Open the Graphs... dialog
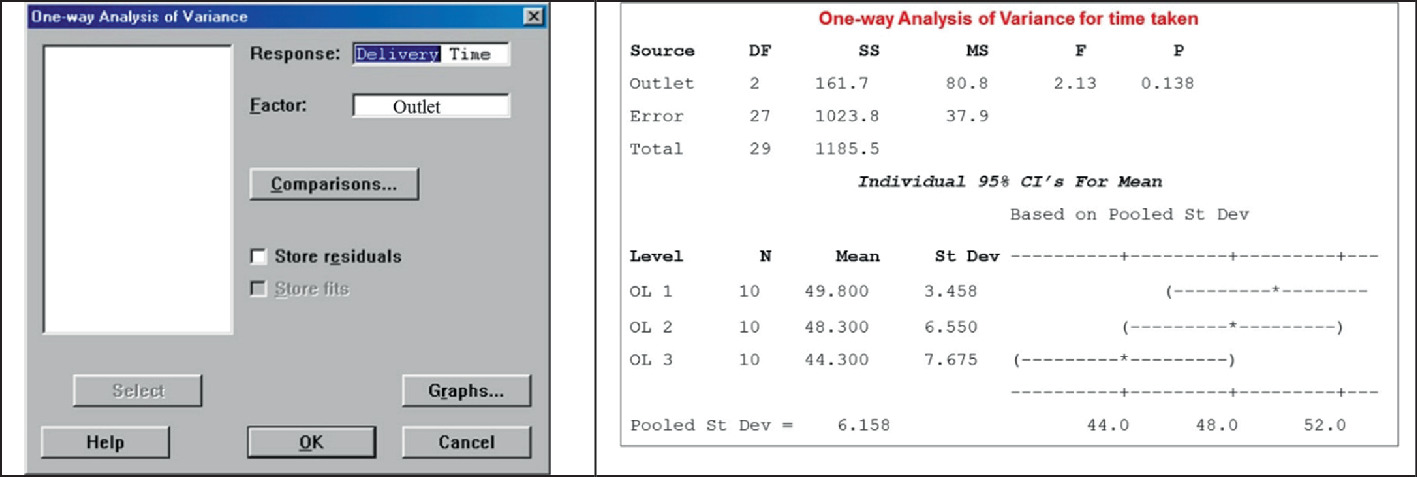 [x=466, y=391]
